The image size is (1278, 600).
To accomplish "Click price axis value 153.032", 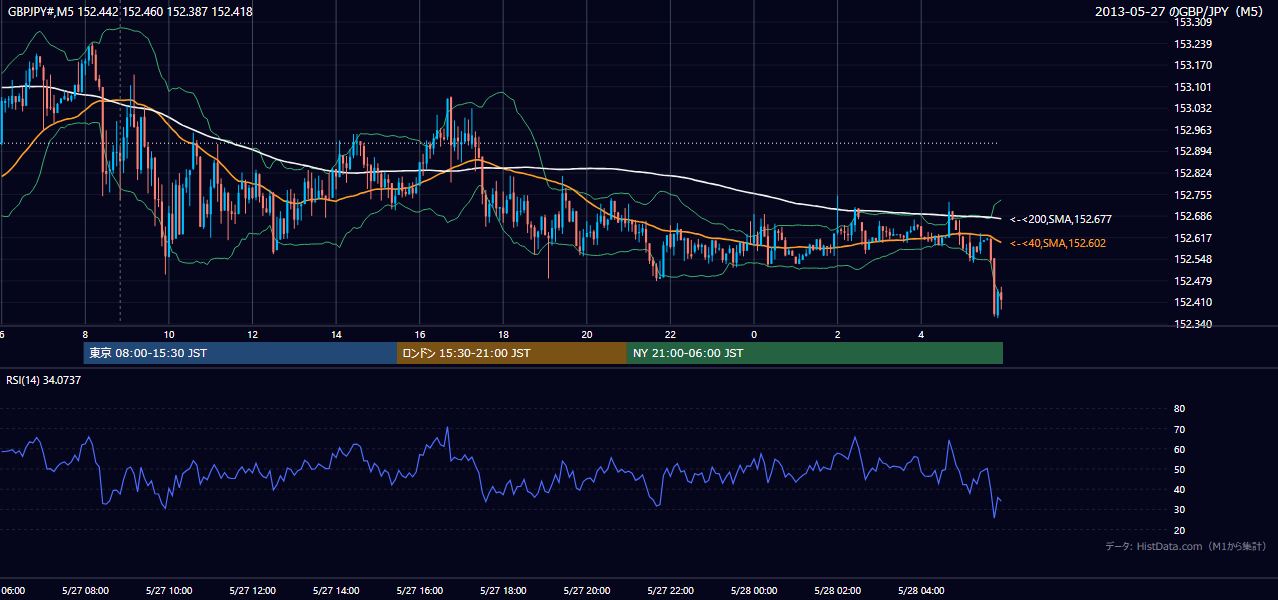I will point(1193,108).
